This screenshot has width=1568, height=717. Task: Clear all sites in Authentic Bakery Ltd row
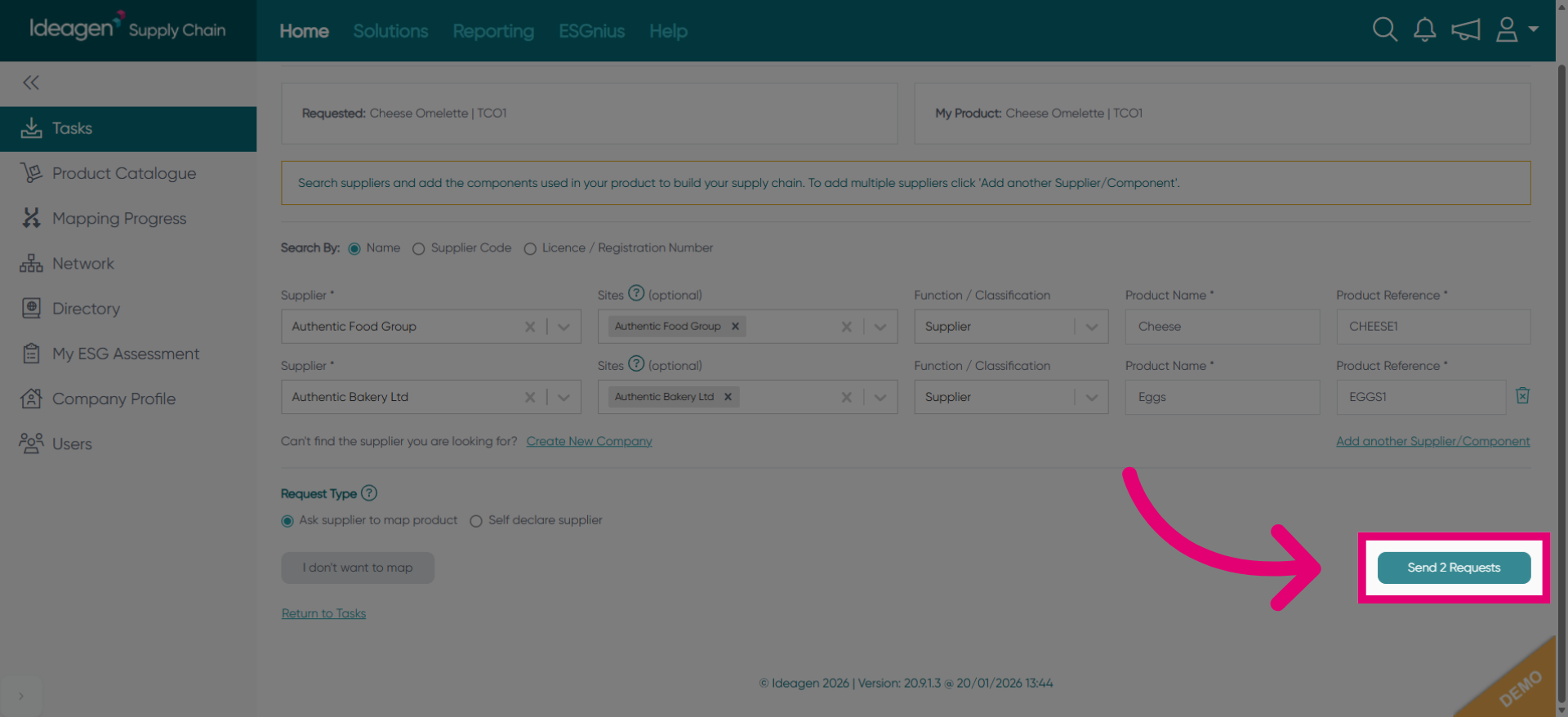click(x=846, y=398)
